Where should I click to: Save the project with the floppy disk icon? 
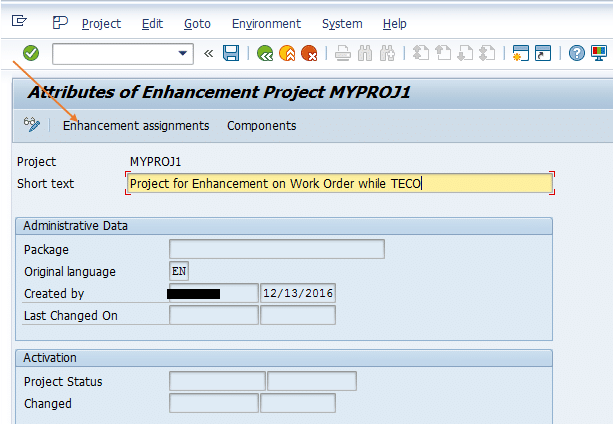tap(231, 53)
